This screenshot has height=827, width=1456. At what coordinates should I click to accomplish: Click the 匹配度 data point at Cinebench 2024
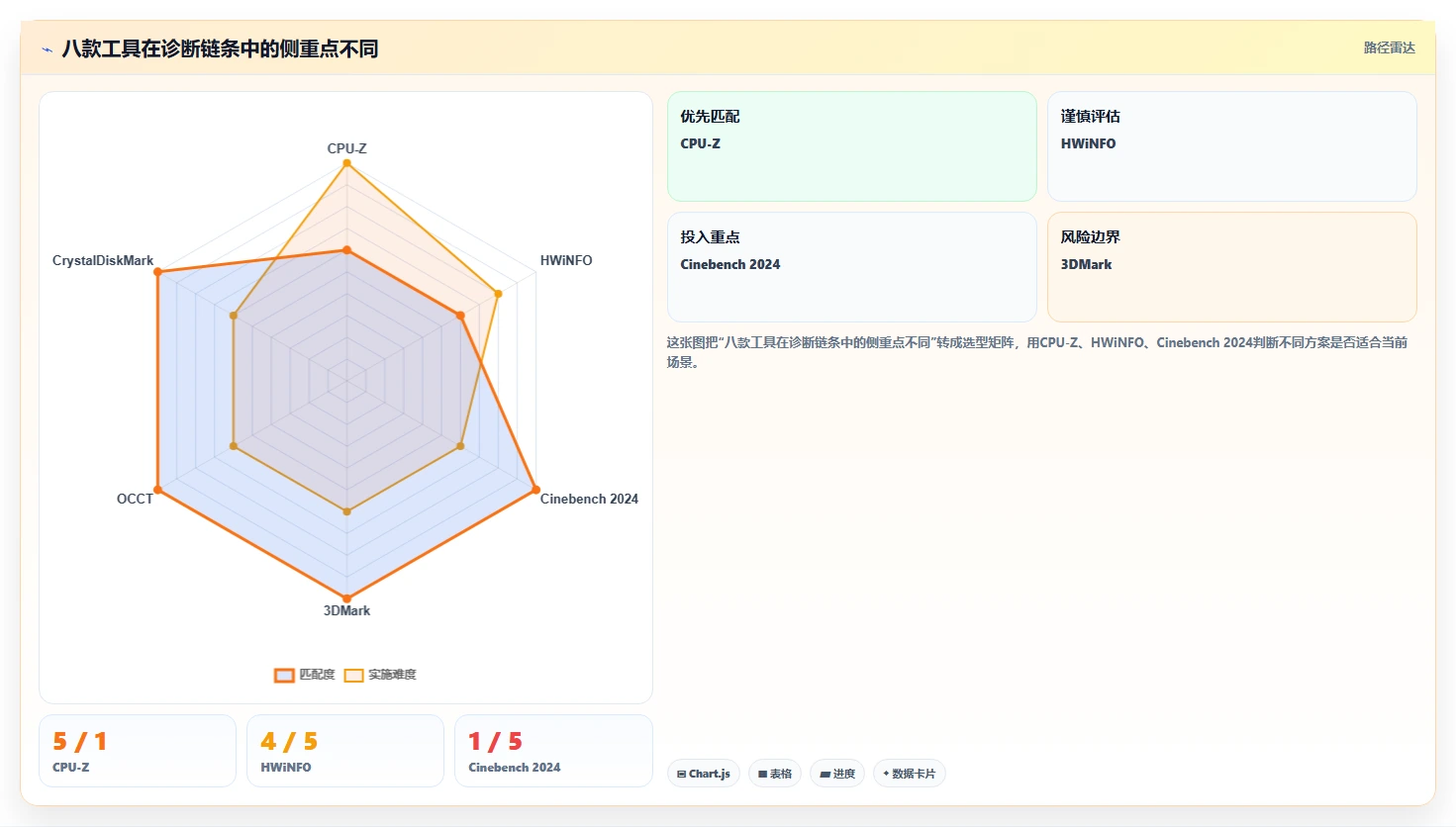tap(535, 490)
